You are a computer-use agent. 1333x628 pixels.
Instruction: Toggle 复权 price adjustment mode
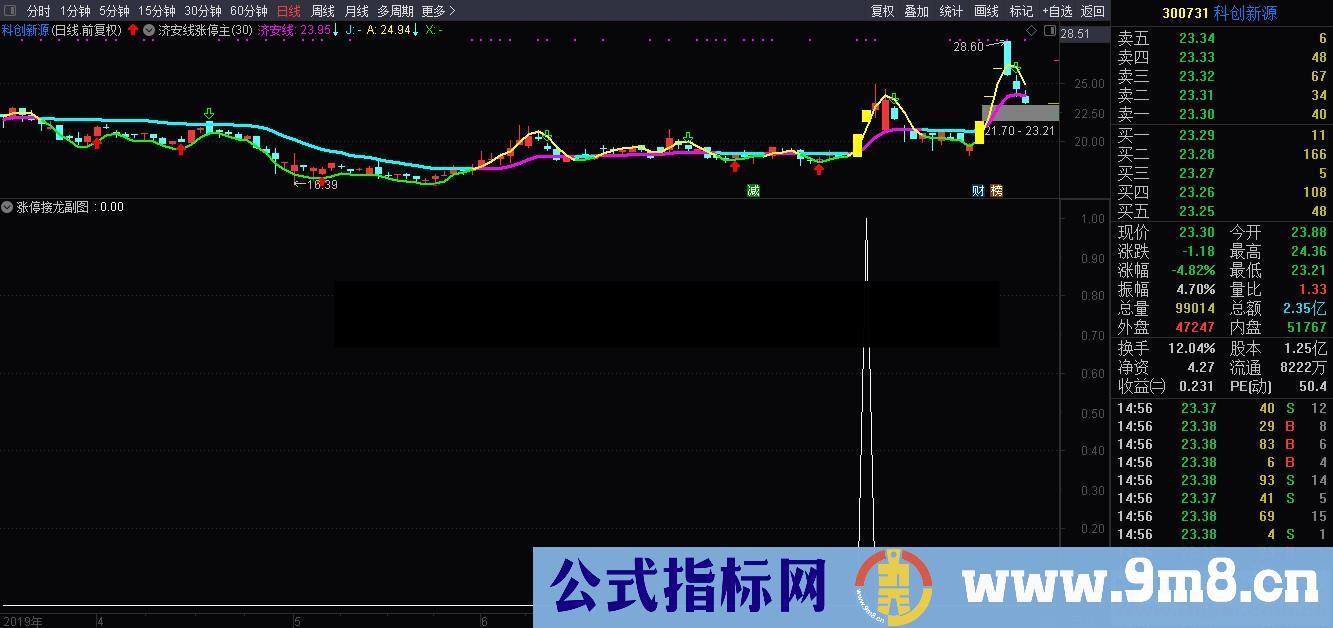click(881, 11)
